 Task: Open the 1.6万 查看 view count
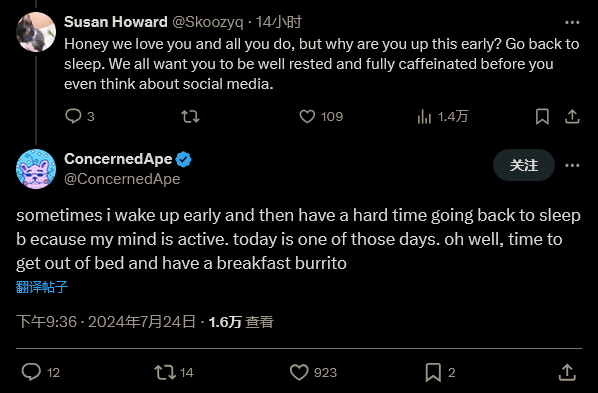[241, 322]
